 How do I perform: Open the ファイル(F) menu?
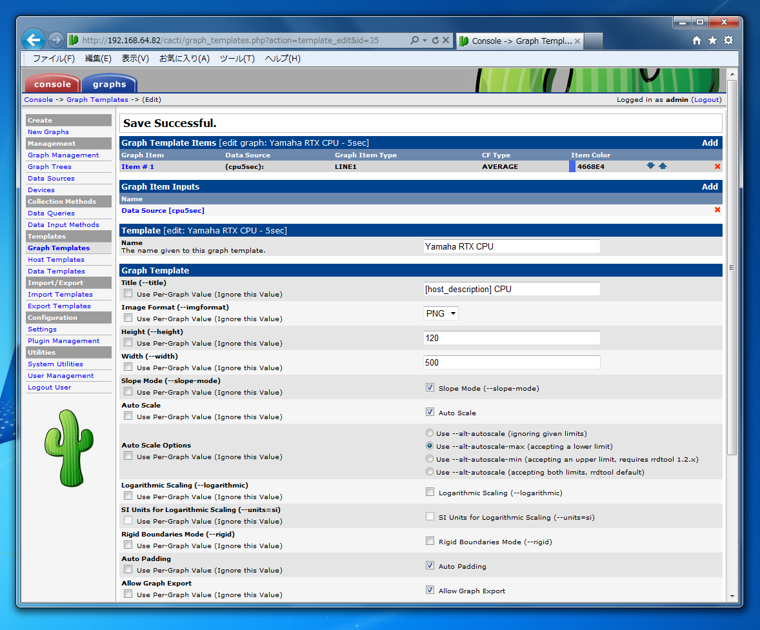54,59
